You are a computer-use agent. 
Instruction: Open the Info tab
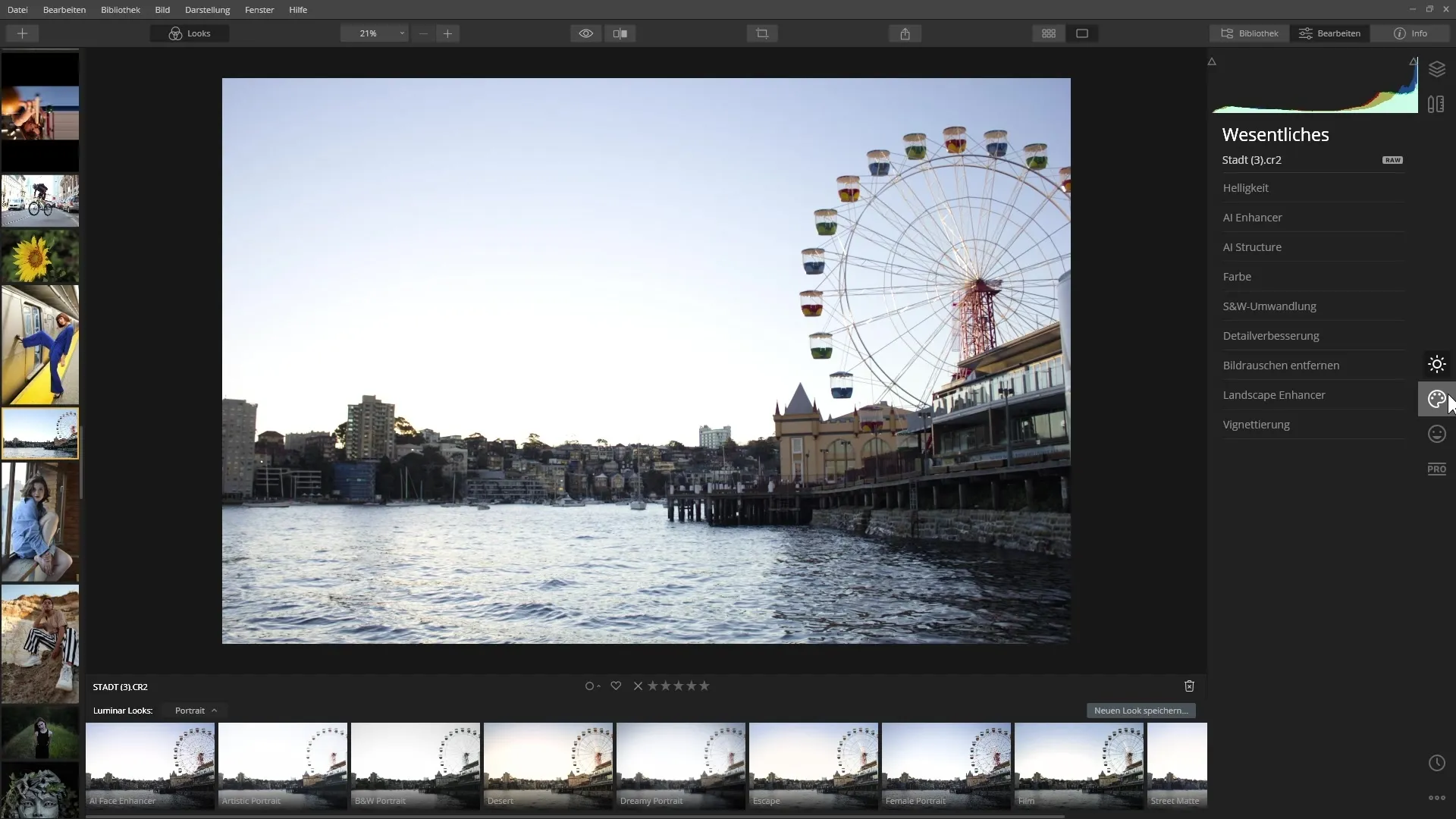tap(1410, 33)
